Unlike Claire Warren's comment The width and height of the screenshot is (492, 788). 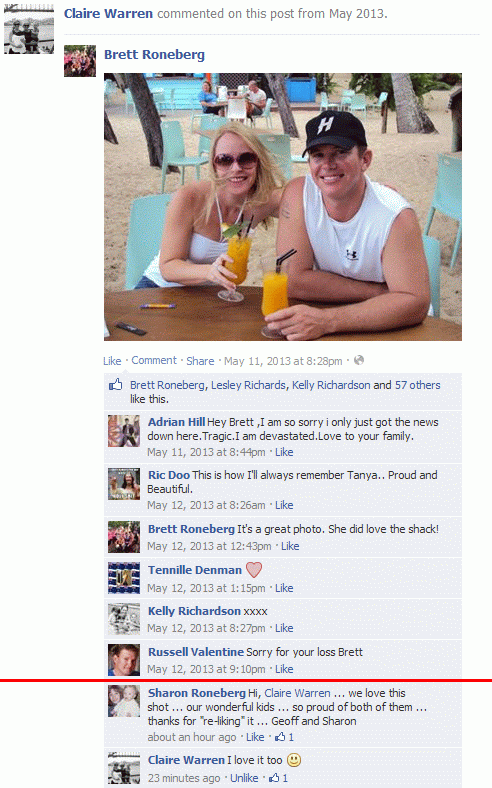click(244, 778)
